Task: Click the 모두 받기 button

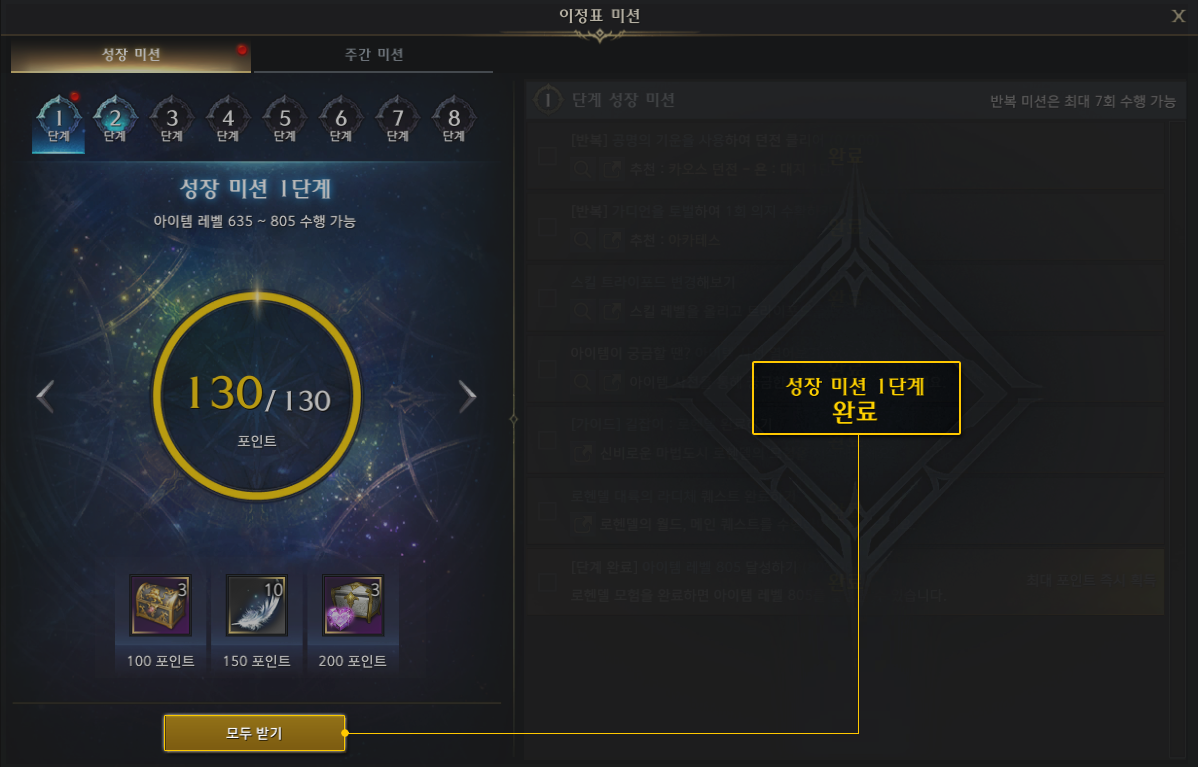Action: 254,733
